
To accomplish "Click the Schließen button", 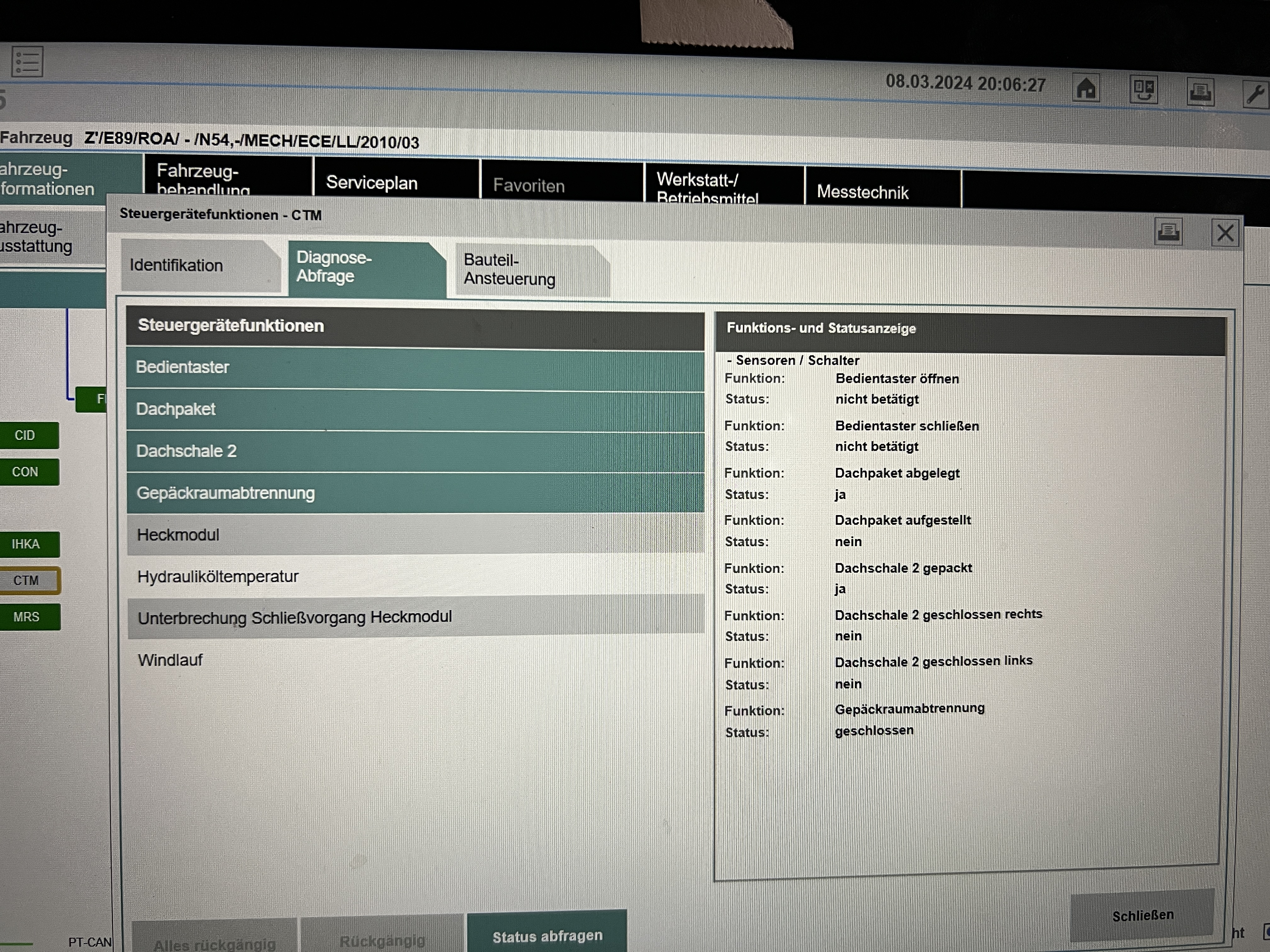I will [1142, 915].
